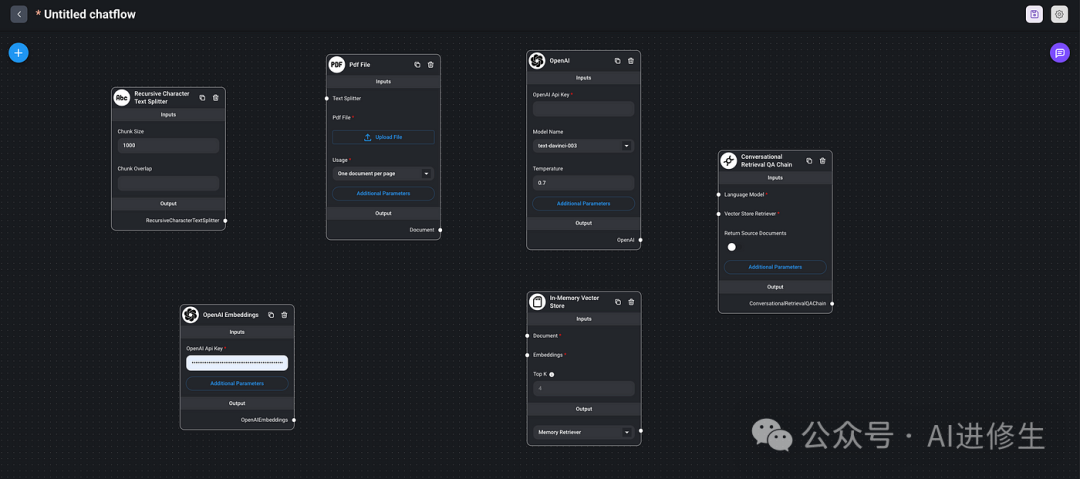This screenshot has width=1080, height=479.
Task: Open the purple chat message button
Action: tap(1060, 53)
